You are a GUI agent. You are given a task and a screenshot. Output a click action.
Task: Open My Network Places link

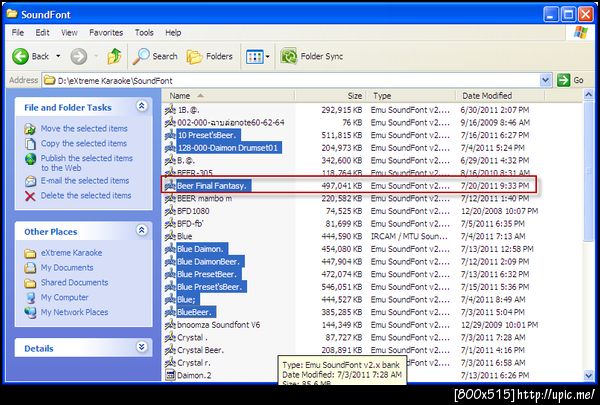[75, 312]
